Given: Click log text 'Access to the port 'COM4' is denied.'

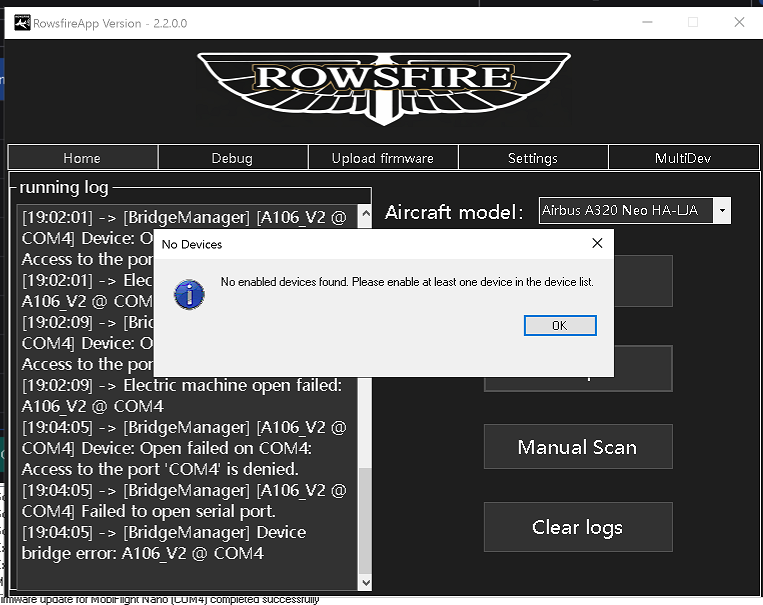Looking at the screenshot, I should point(160,469).
